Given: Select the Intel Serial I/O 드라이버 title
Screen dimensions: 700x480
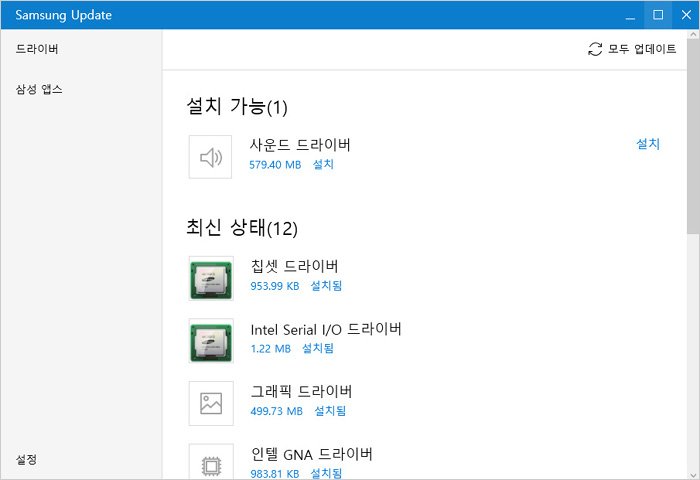Looking at the screenshot, I should 326,329.
